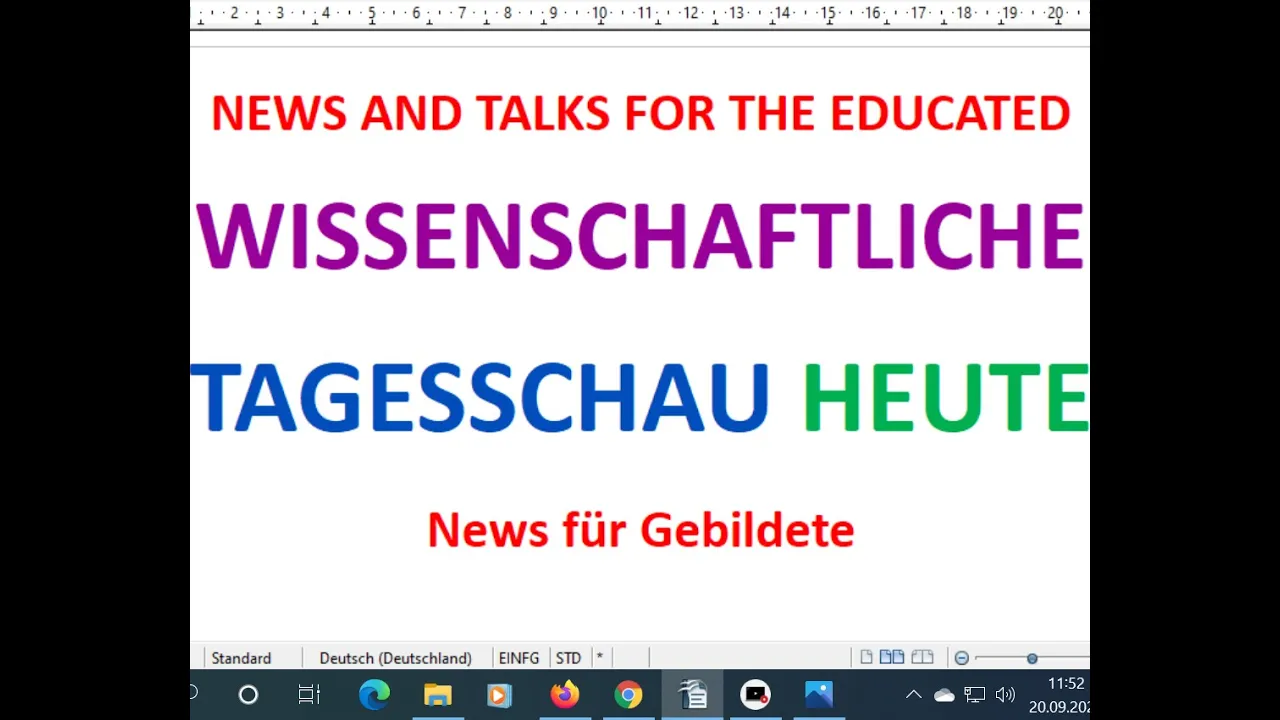Show hidden system tray icons chevron

[x=913, y=694]
